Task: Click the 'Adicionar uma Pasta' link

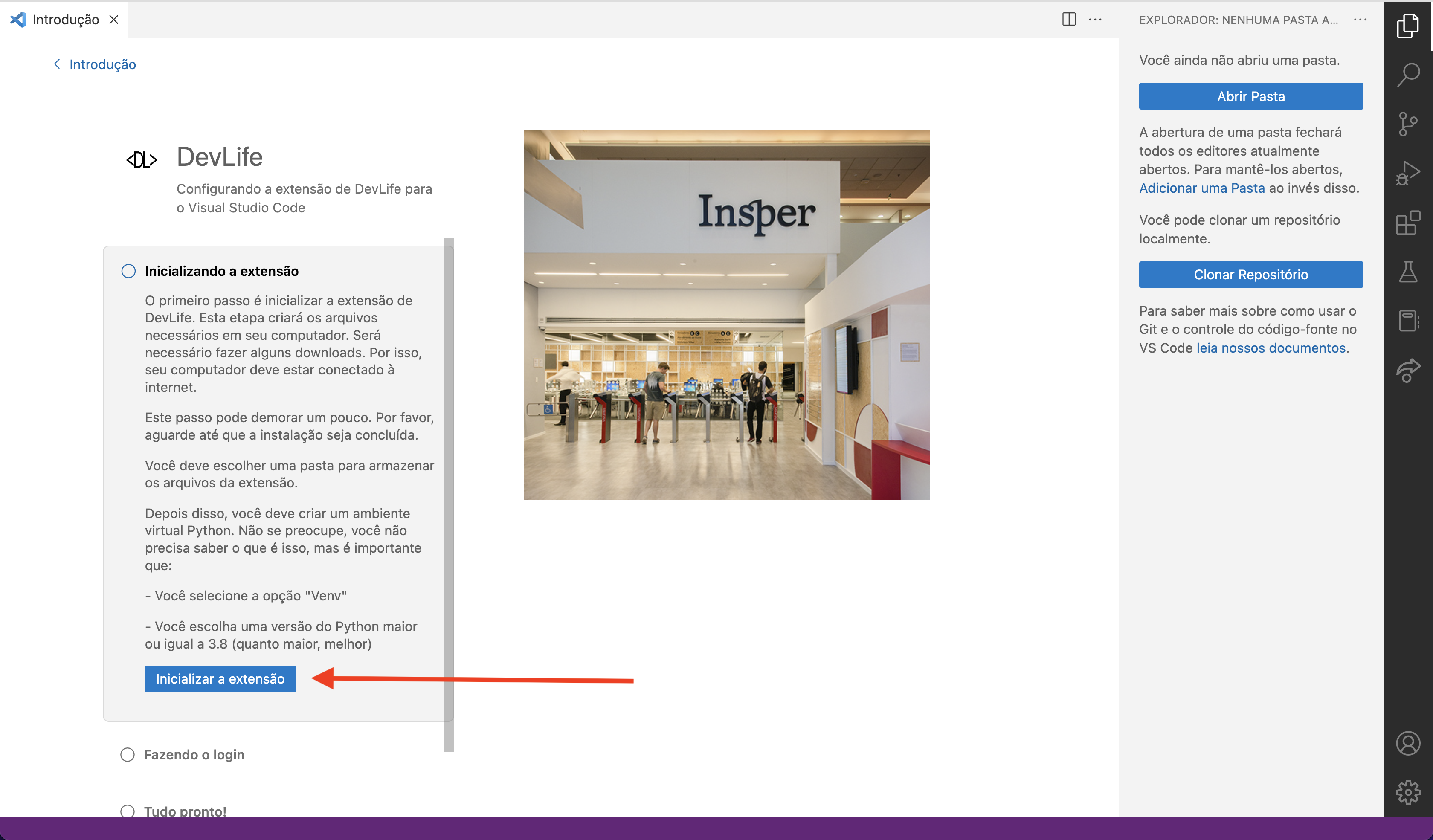Action: pyautogui.click(x=1202, y=188)
